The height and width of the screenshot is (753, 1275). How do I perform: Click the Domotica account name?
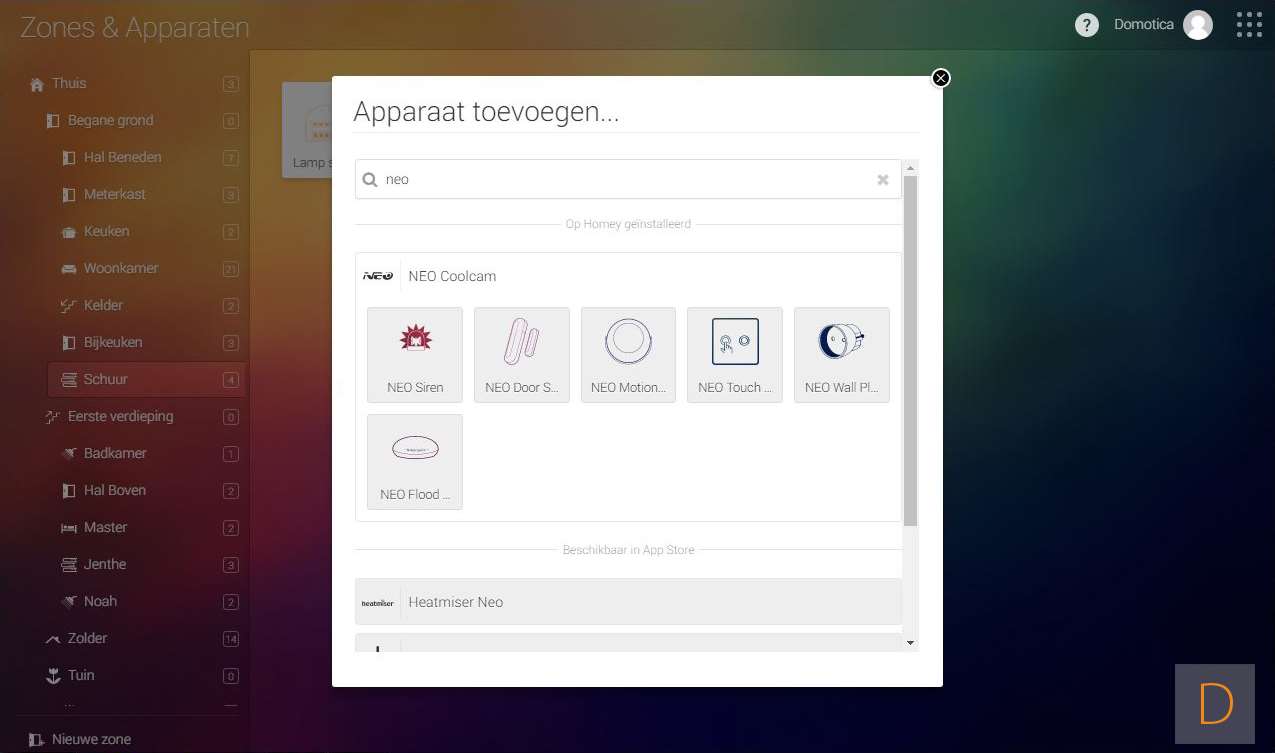[1144, 24]
